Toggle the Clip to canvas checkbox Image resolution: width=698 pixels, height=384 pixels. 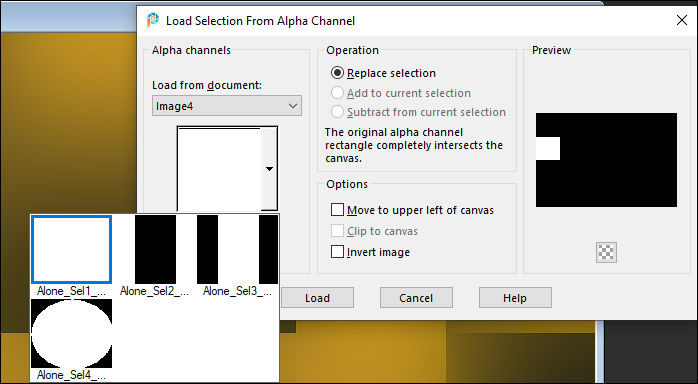337,231
